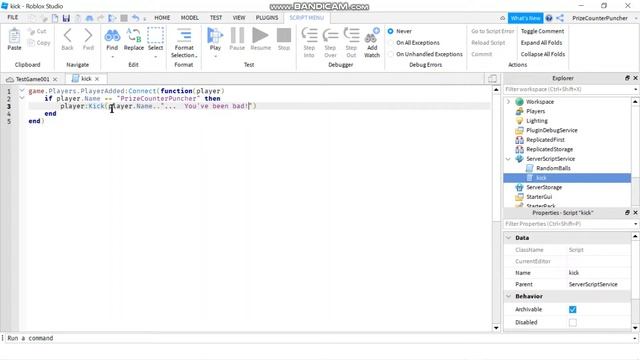This screenshot has width=640, height=360.
Task: Click the save icon in quick access toolbar
Action: (x=66, y=18)
